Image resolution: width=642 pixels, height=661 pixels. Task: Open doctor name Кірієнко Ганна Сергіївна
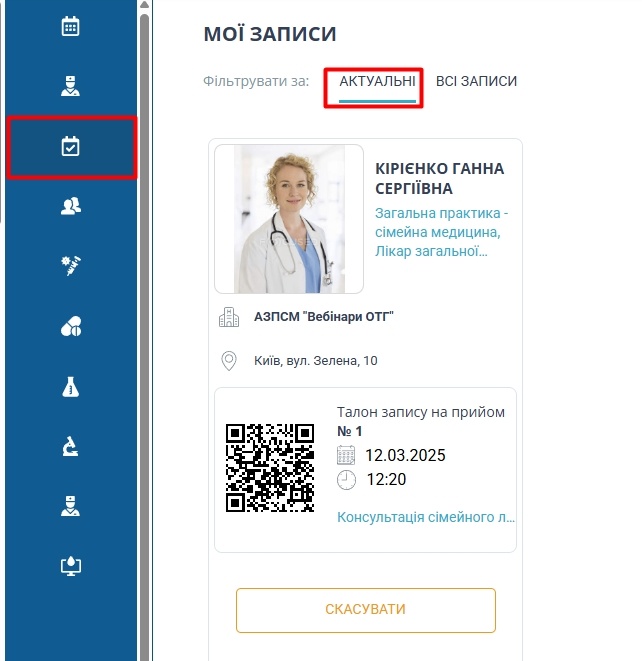439,178
